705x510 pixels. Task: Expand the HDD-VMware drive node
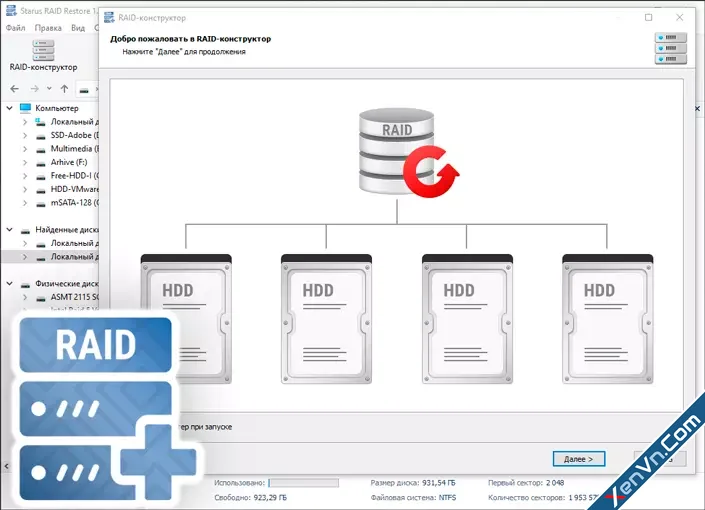coord(25,189)
